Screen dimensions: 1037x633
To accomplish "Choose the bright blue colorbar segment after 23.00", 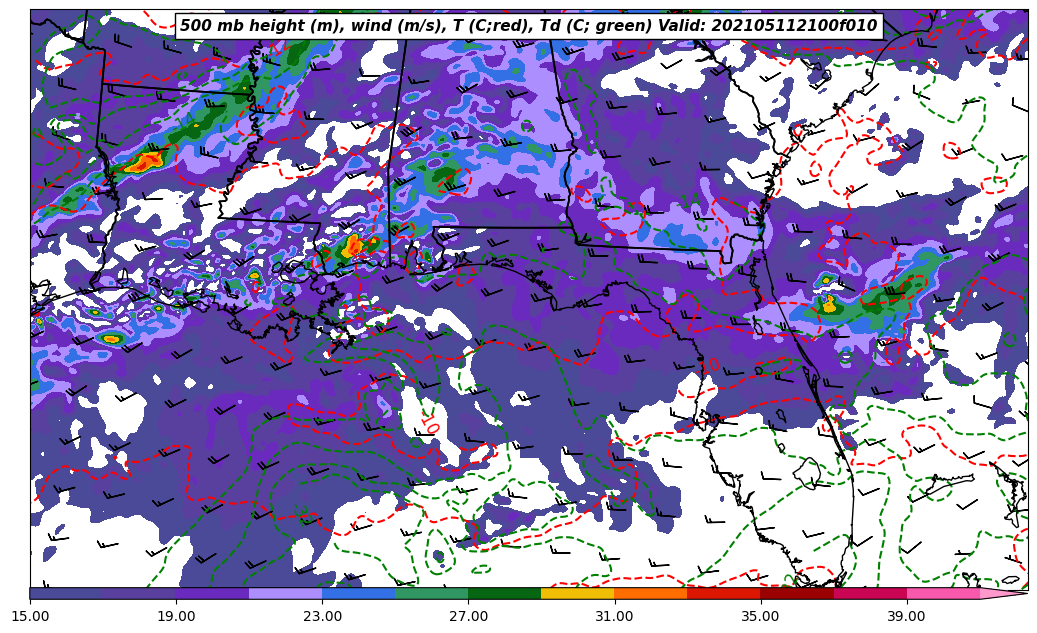I will pyautogui.click(x=358, y=594).
